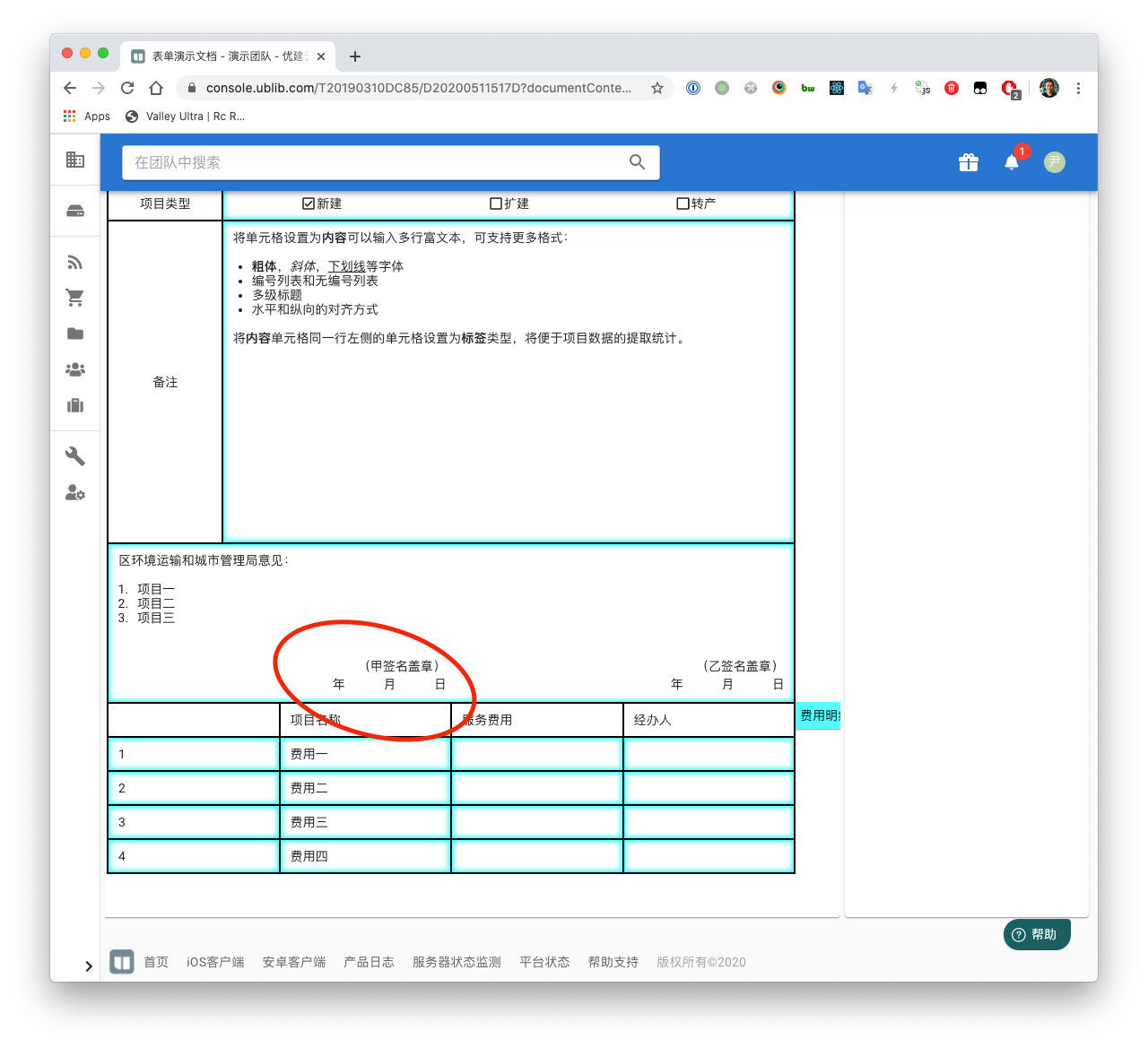Select the team members group icon
Viewport: 1148px width, 1048px height.
point(75,369)
